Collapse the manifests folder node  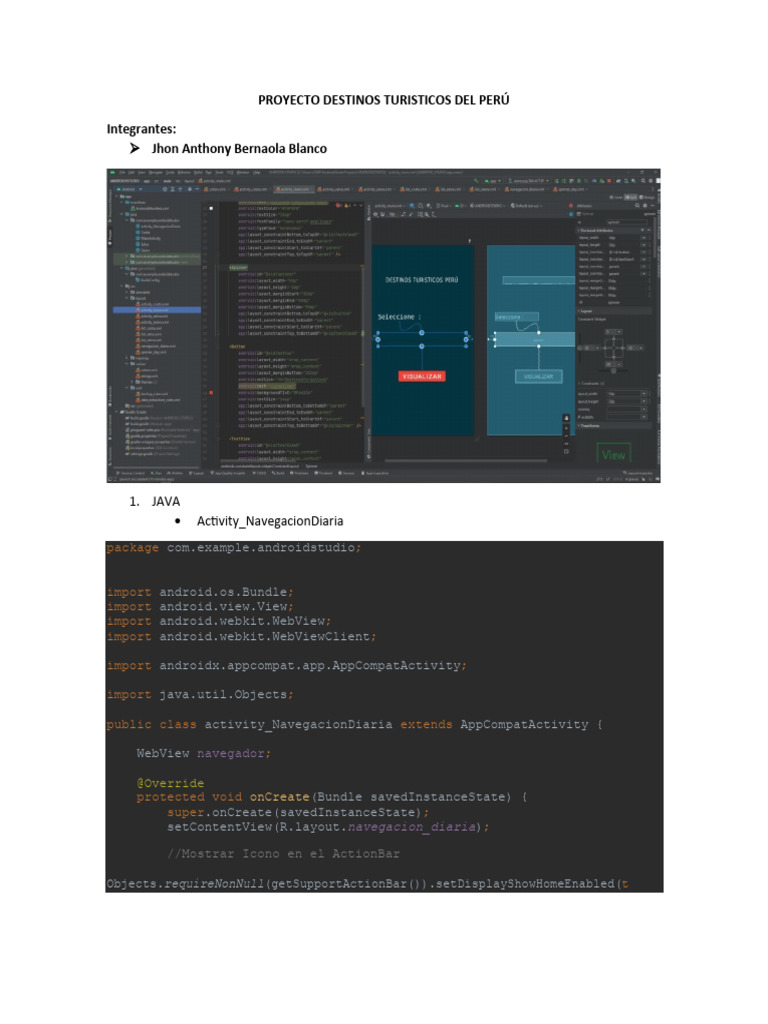click(x=121, y=202)
